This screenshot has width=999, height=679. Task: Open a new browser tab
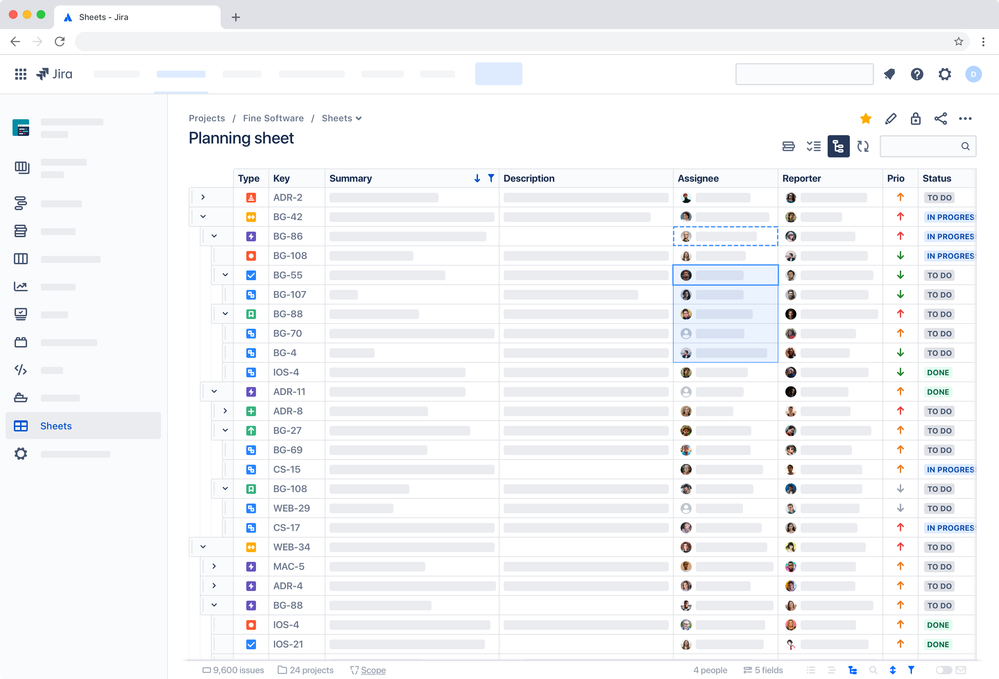[236, 17]
